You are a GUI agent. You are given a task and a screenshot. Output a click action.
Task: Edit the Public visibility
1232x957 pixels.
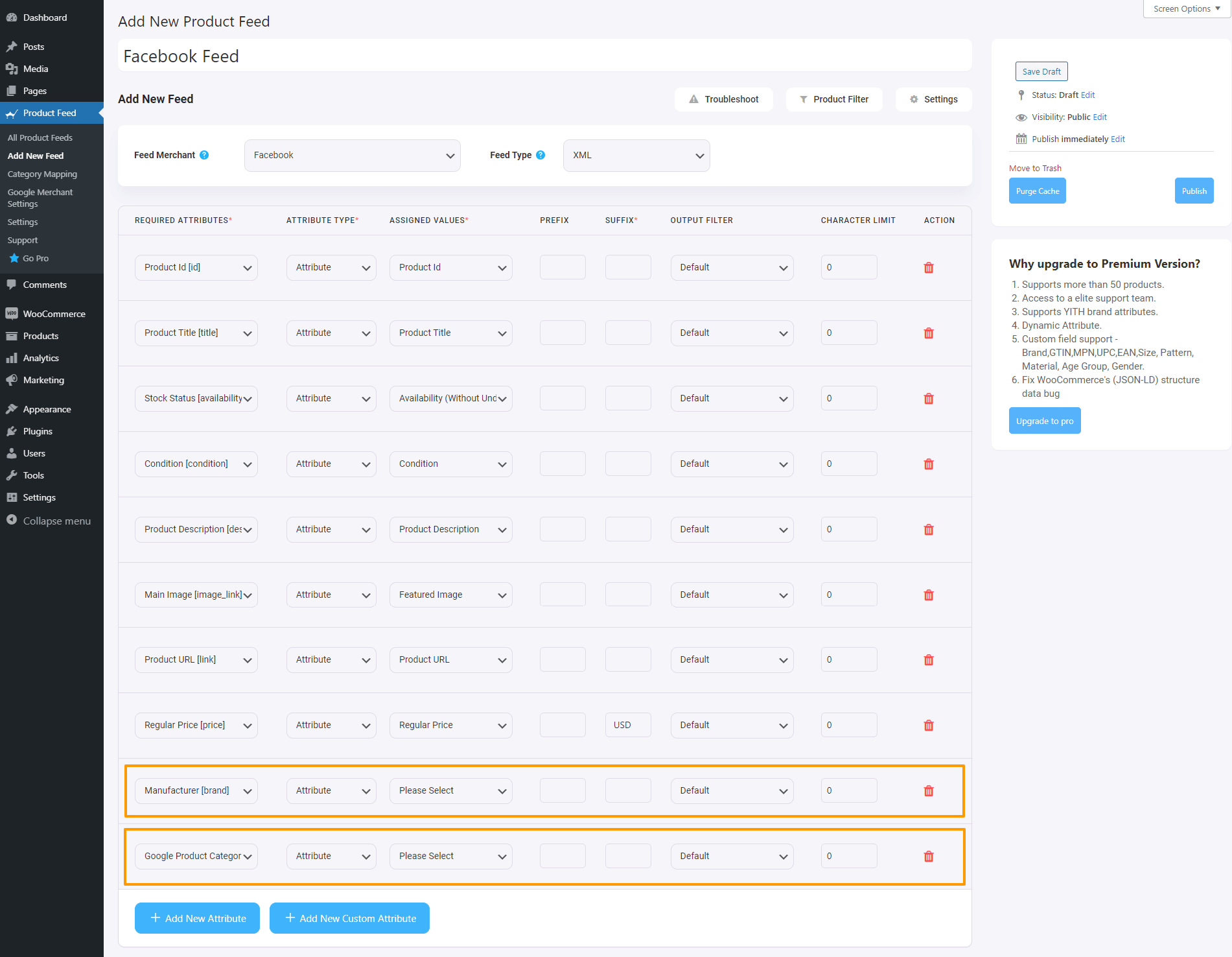pos(1100,117)
